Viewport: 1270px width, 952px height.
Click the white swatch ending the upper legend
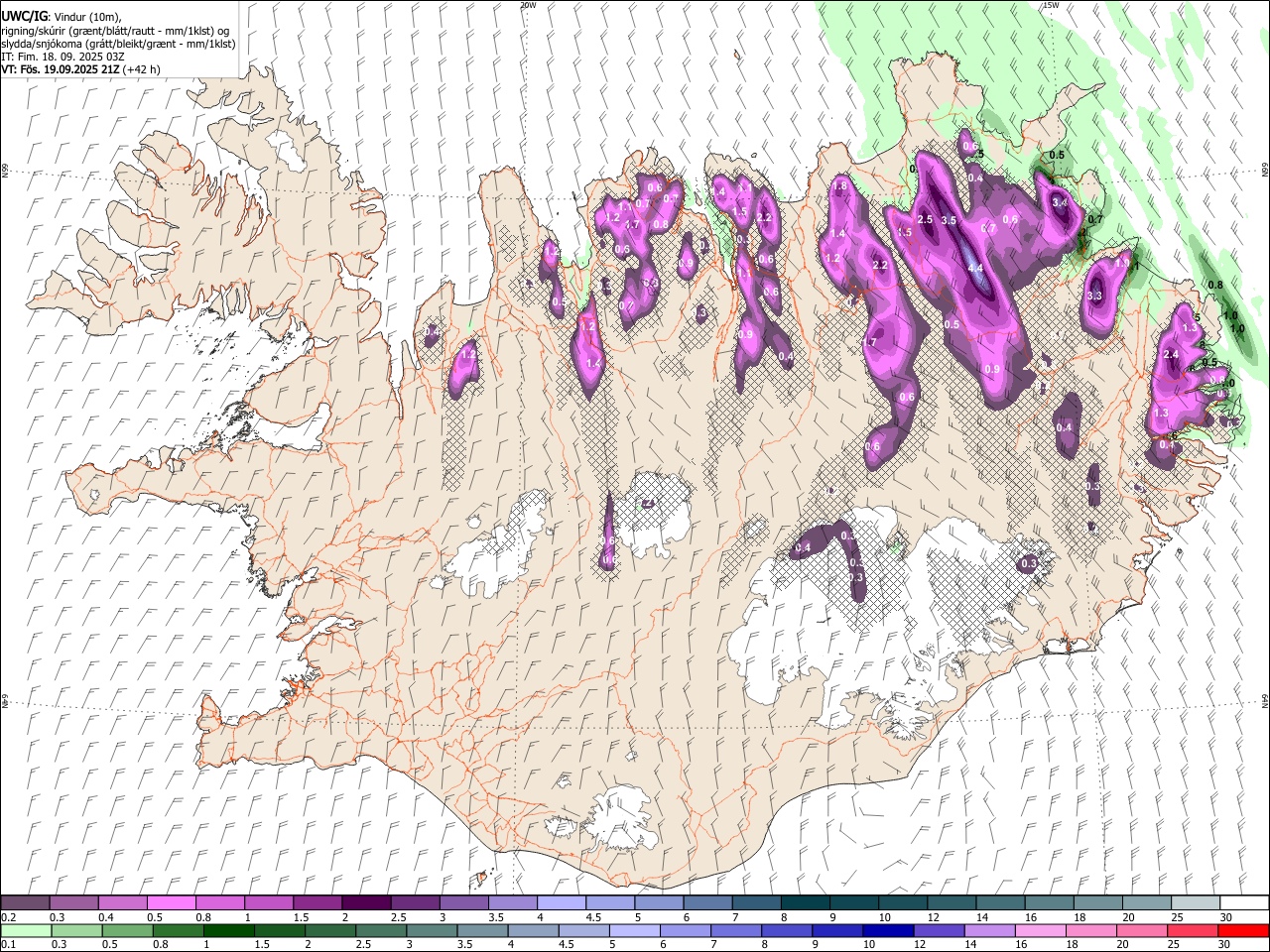1244,902
